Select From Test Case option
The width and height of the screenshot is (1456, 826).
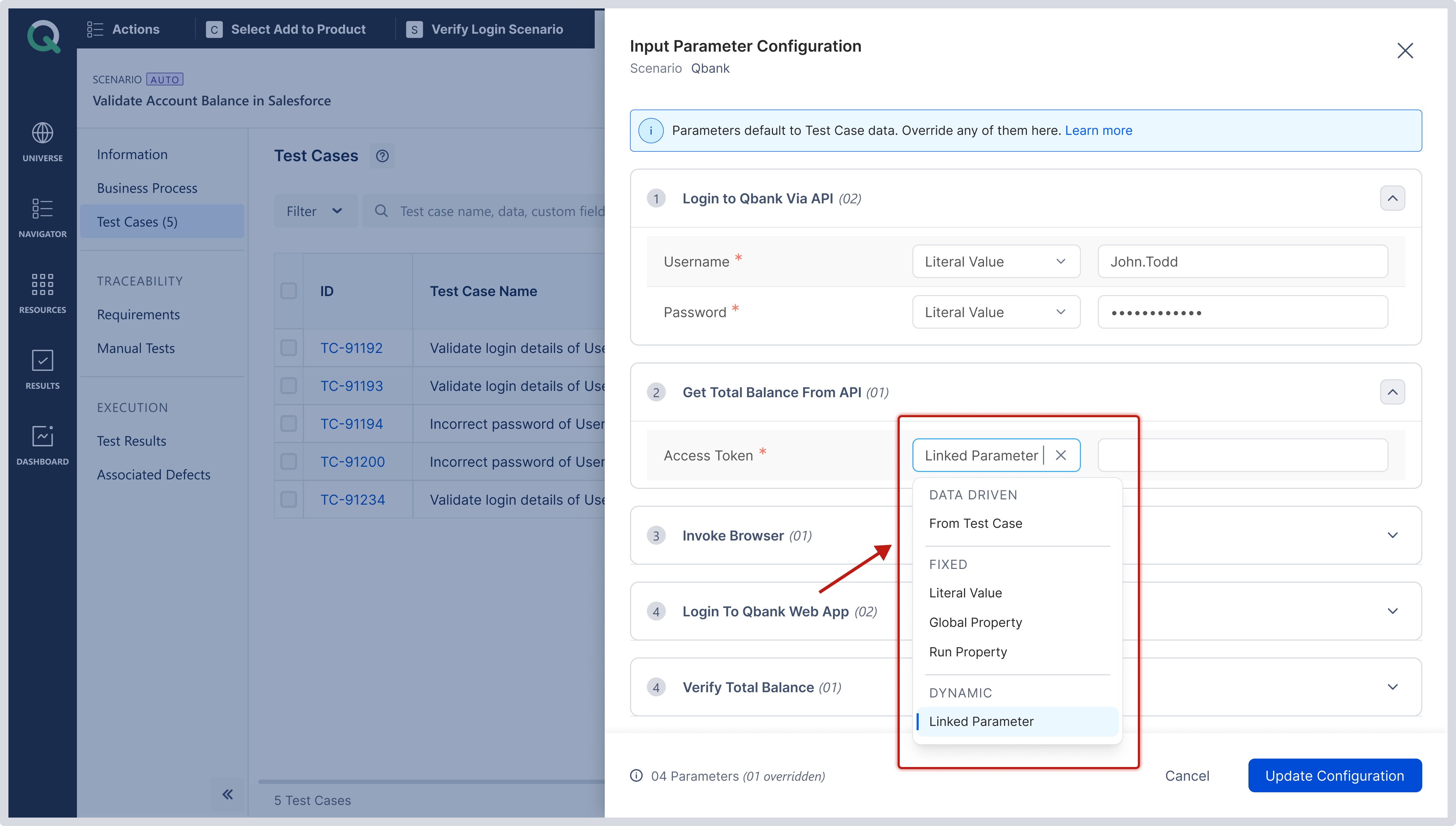[x=1017, y=523]
